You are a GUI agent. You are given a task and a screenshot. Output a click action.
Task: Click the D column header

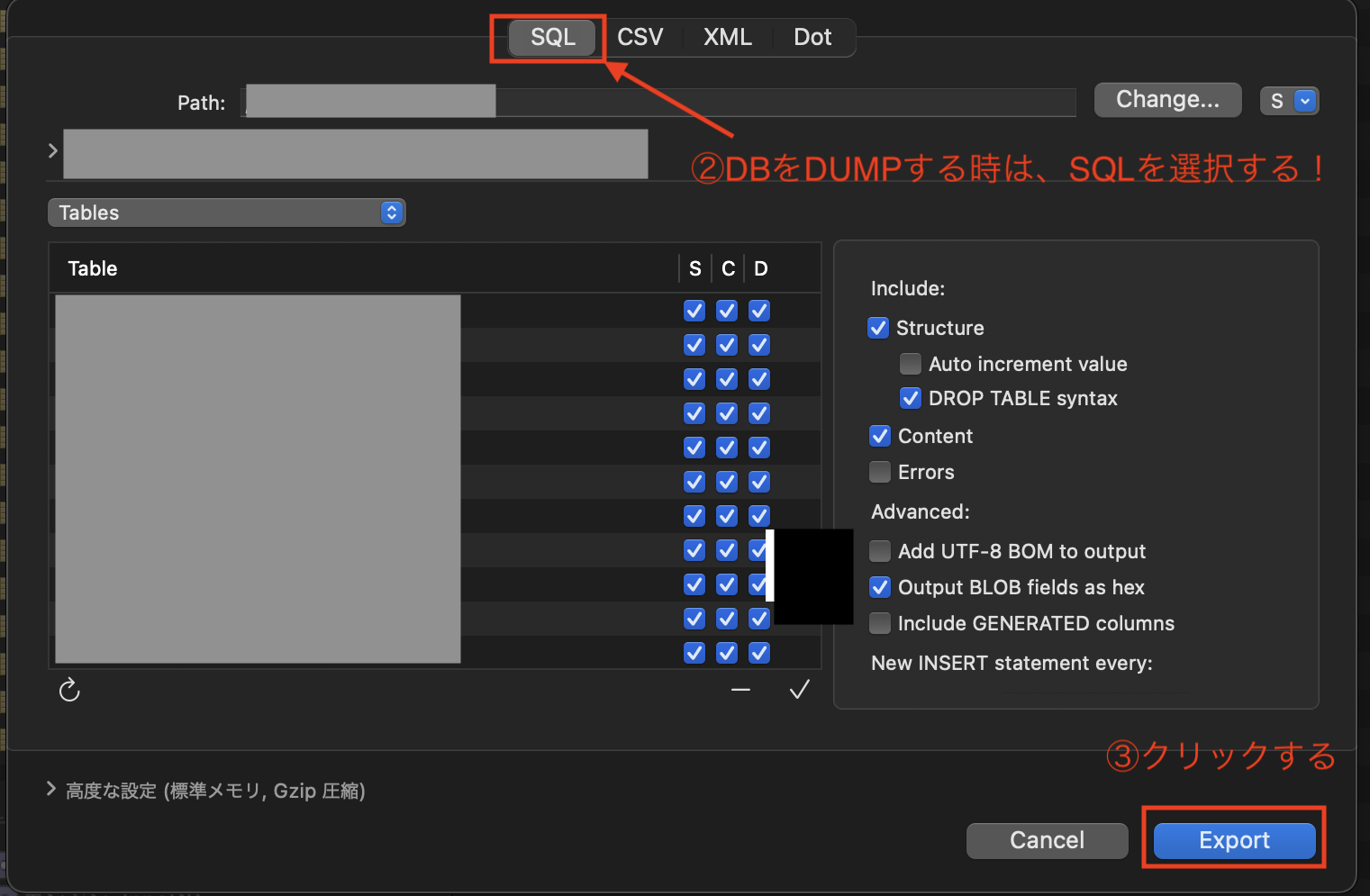[761, 268]
